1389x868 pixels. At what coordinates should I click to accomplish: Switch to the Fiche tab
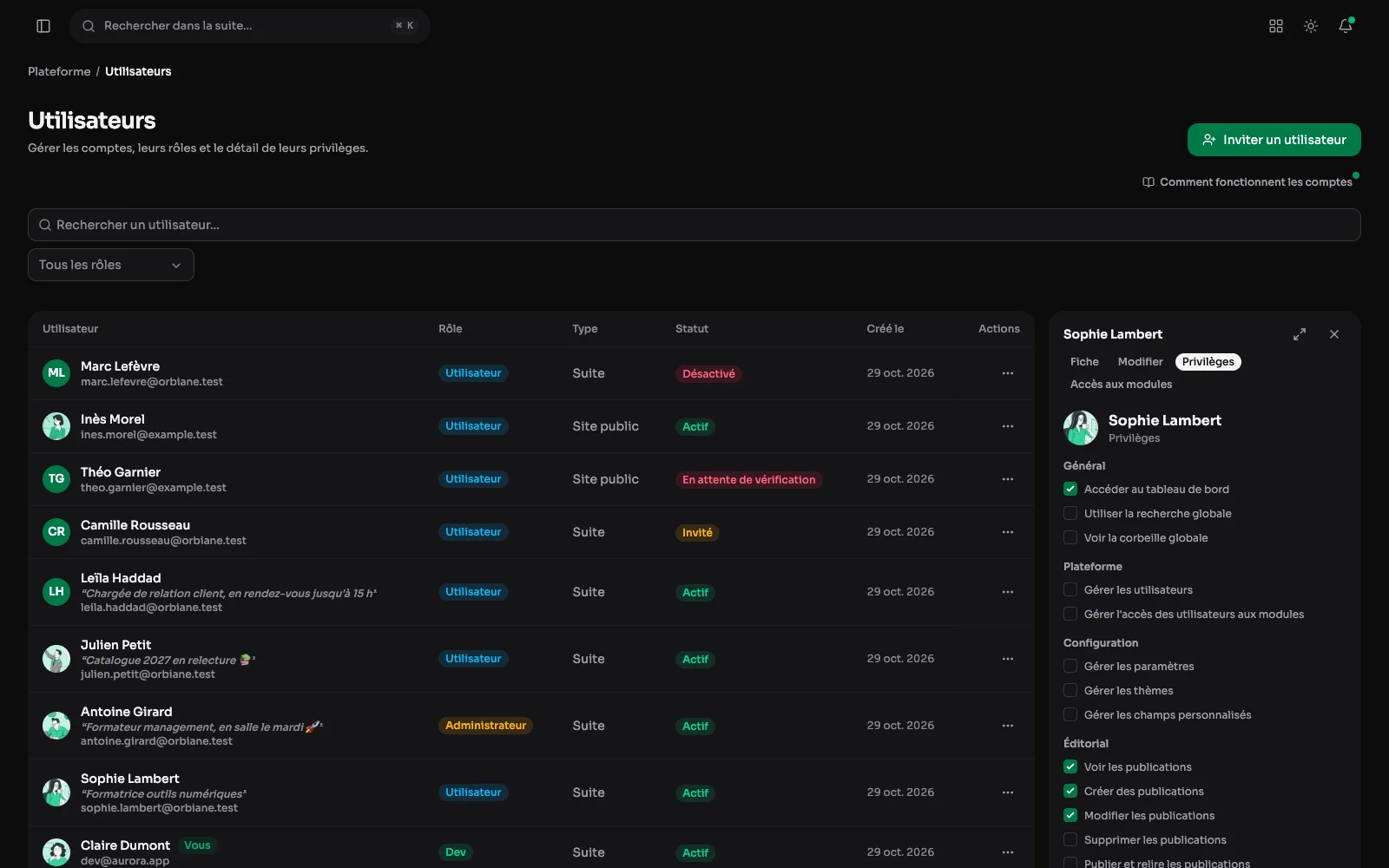tap(1084, 362)
